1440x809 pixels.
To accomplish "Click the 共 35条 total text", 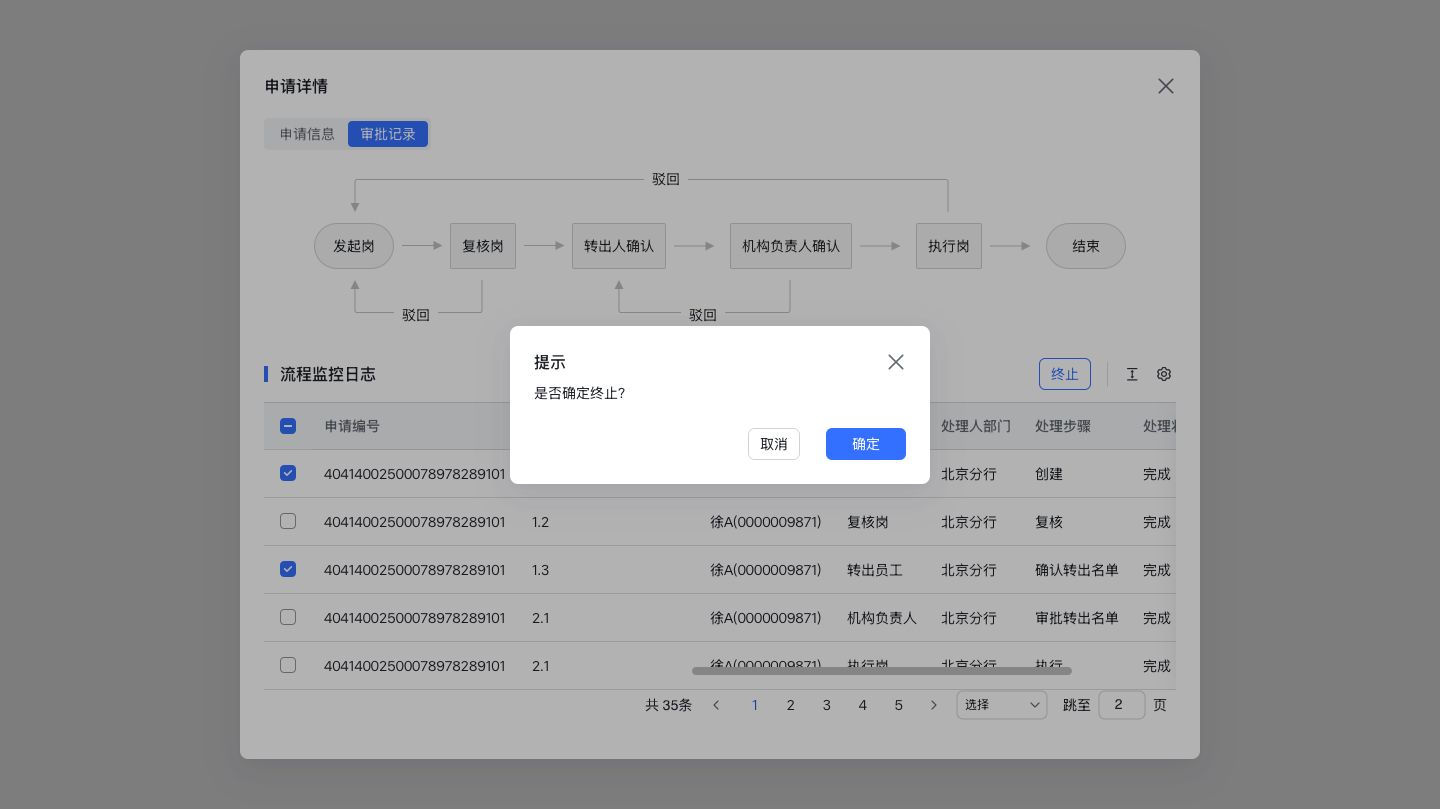I will click(x=668, y=705).
